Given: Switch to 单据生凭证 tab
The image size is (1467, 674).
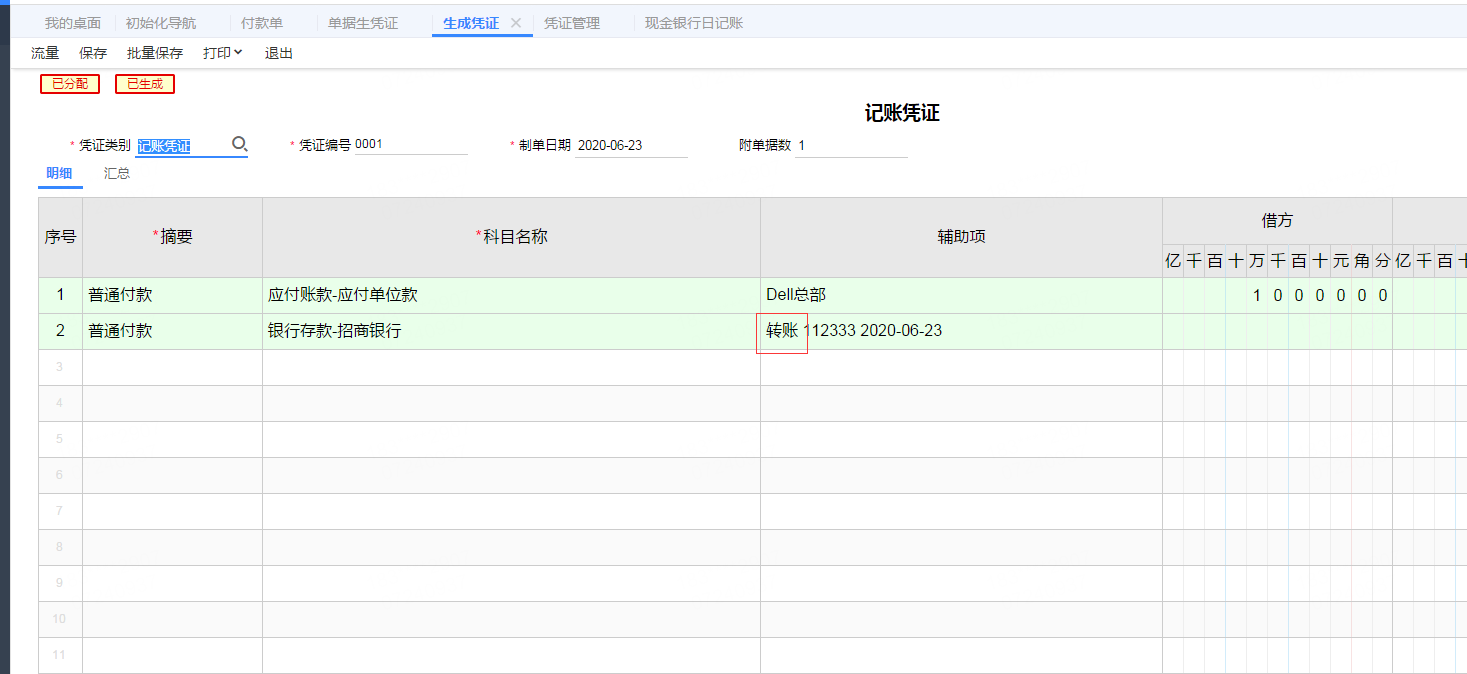Looking at the screenshot, I should (363, 23).
